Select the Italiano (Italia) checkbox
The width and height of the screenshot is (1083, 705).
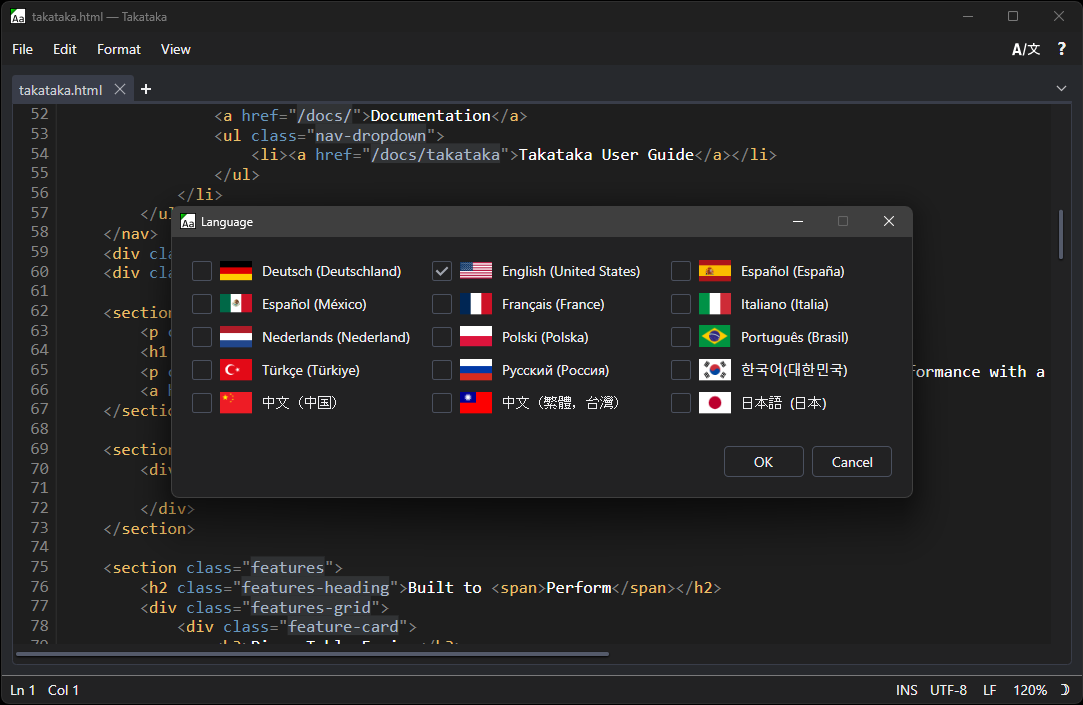[x=681, y=304]
